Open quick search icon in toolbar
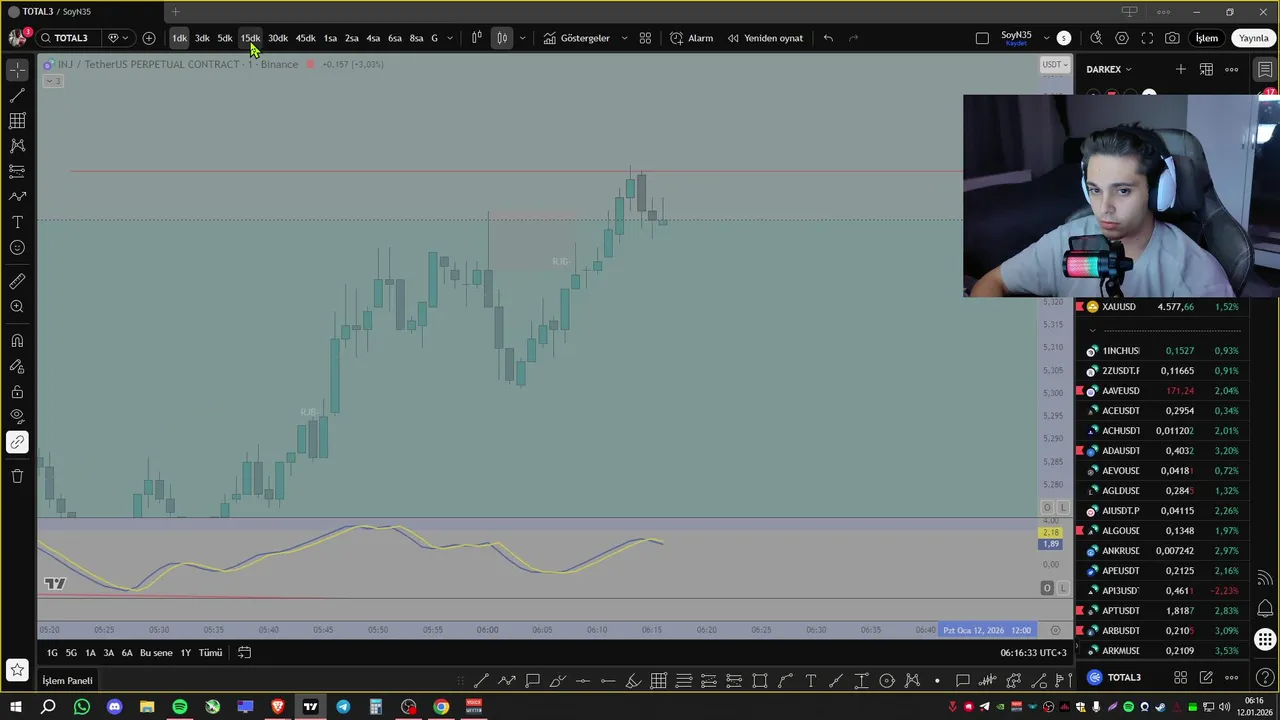This screenshot has height=720, width=1280. 1096,38
